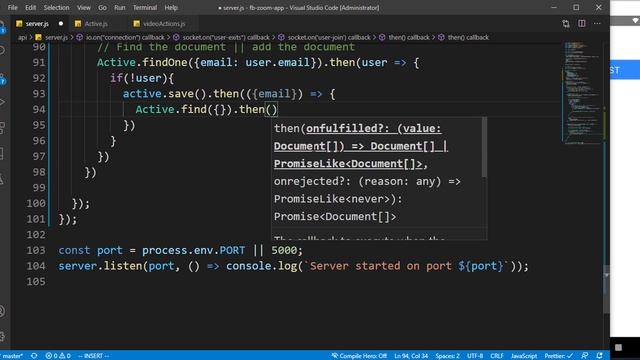Click 'console.log' on line 104
640x360 pixels.
pos(262,266)
